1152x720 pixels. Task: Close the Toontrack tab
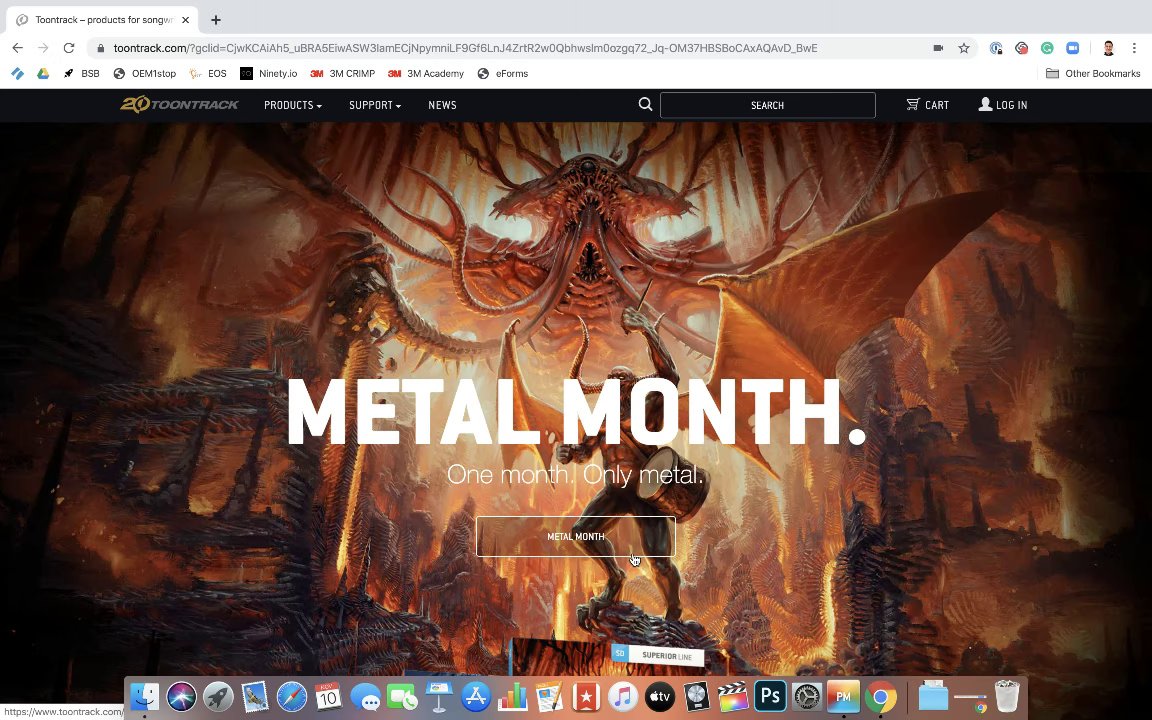(185, 20)
